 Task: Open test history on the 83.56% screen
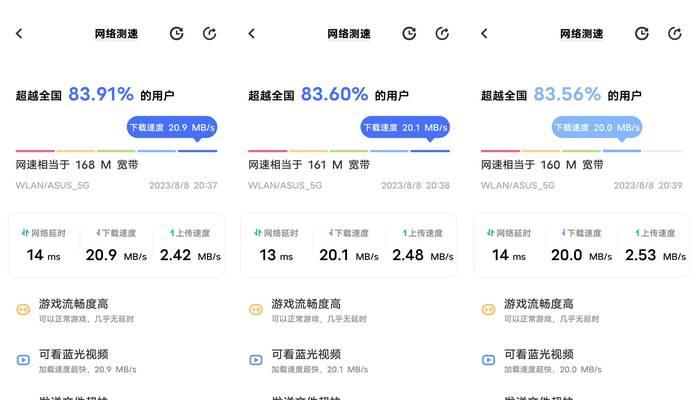(x=641, y=33)
